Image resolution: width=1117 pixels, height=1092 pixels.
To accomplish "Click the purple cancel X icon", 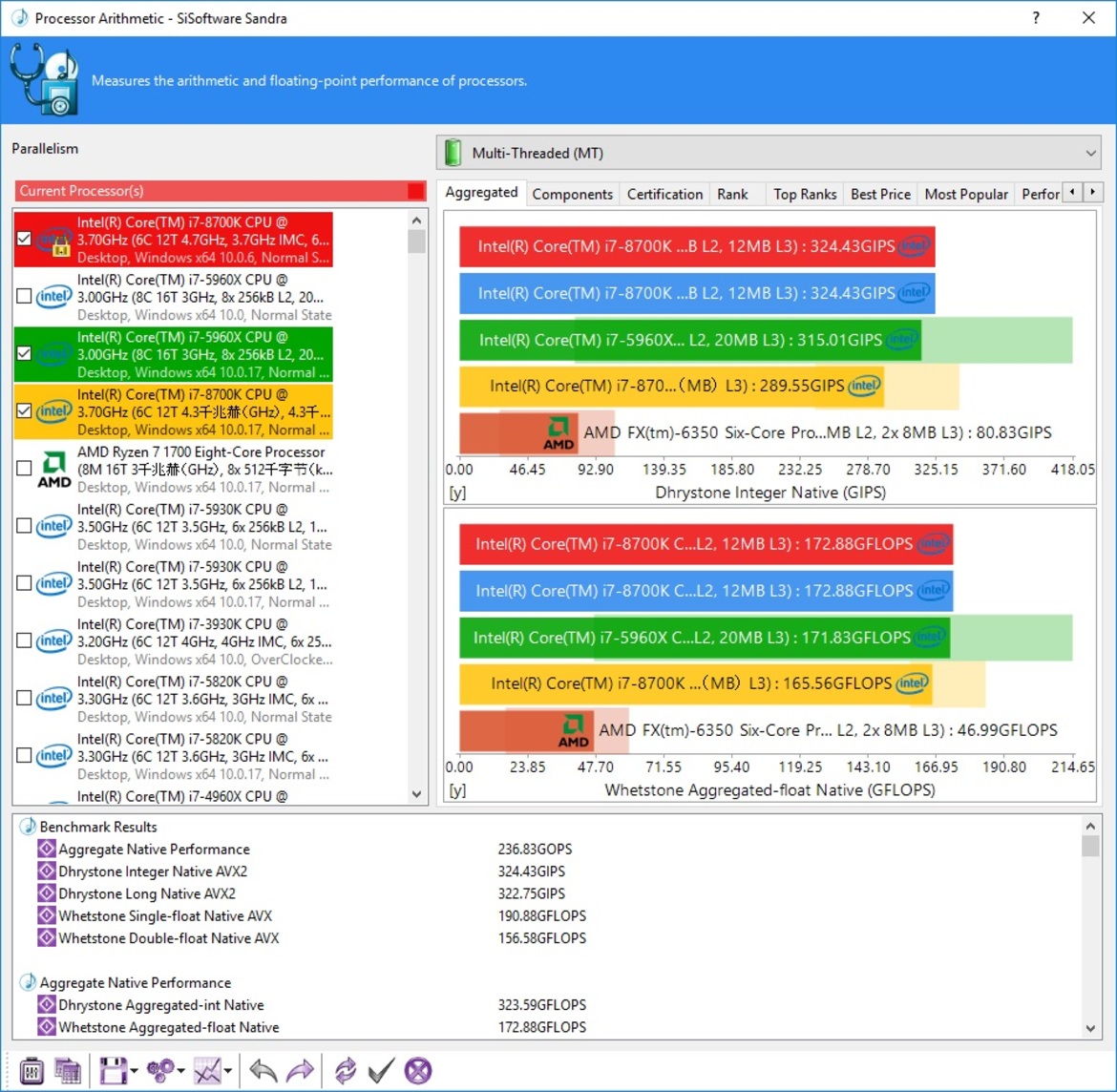I will click(x=418, y=1071).
